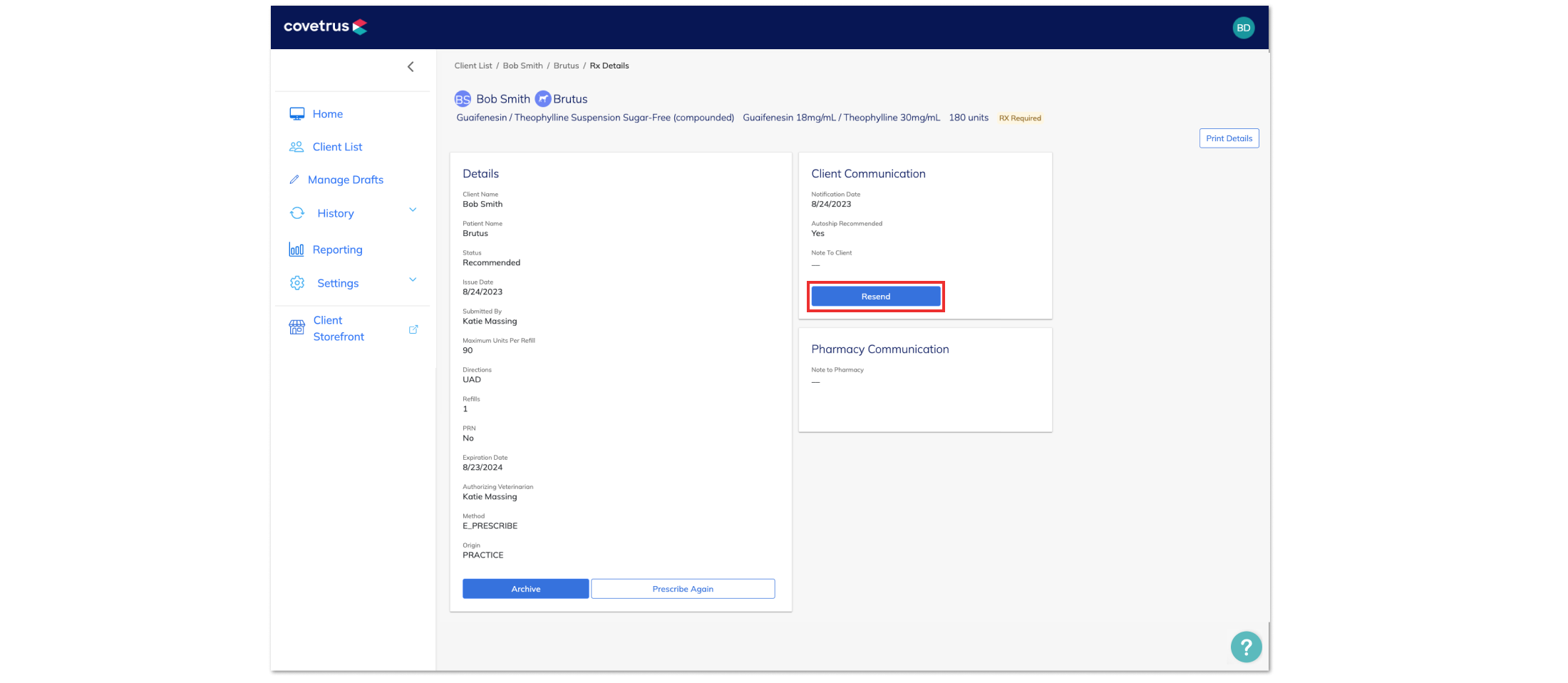
Task: Select the Client Storefront store icon
Action: click(x=296, y=327)
